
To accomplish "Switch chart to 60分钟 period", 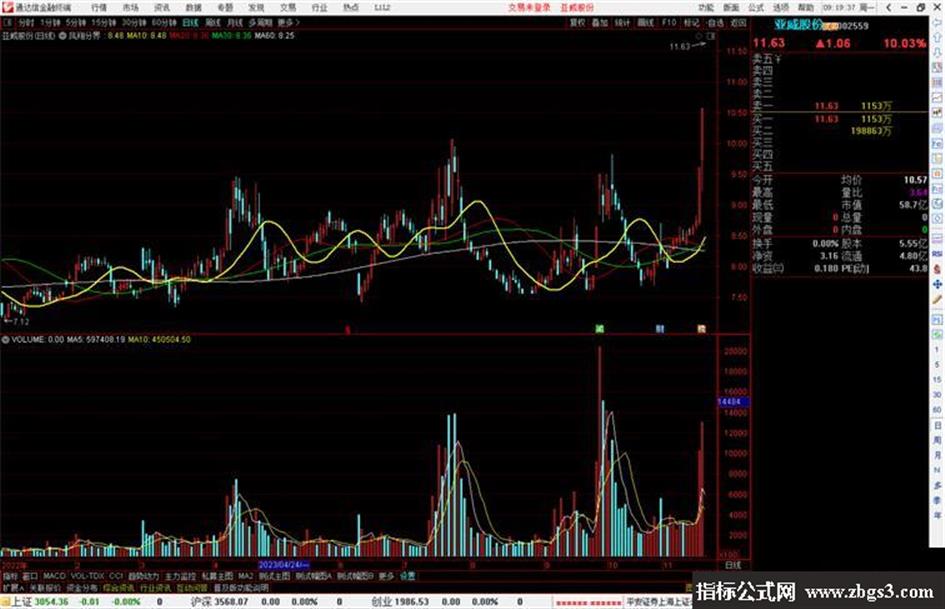I will click(x=164, y=23).
